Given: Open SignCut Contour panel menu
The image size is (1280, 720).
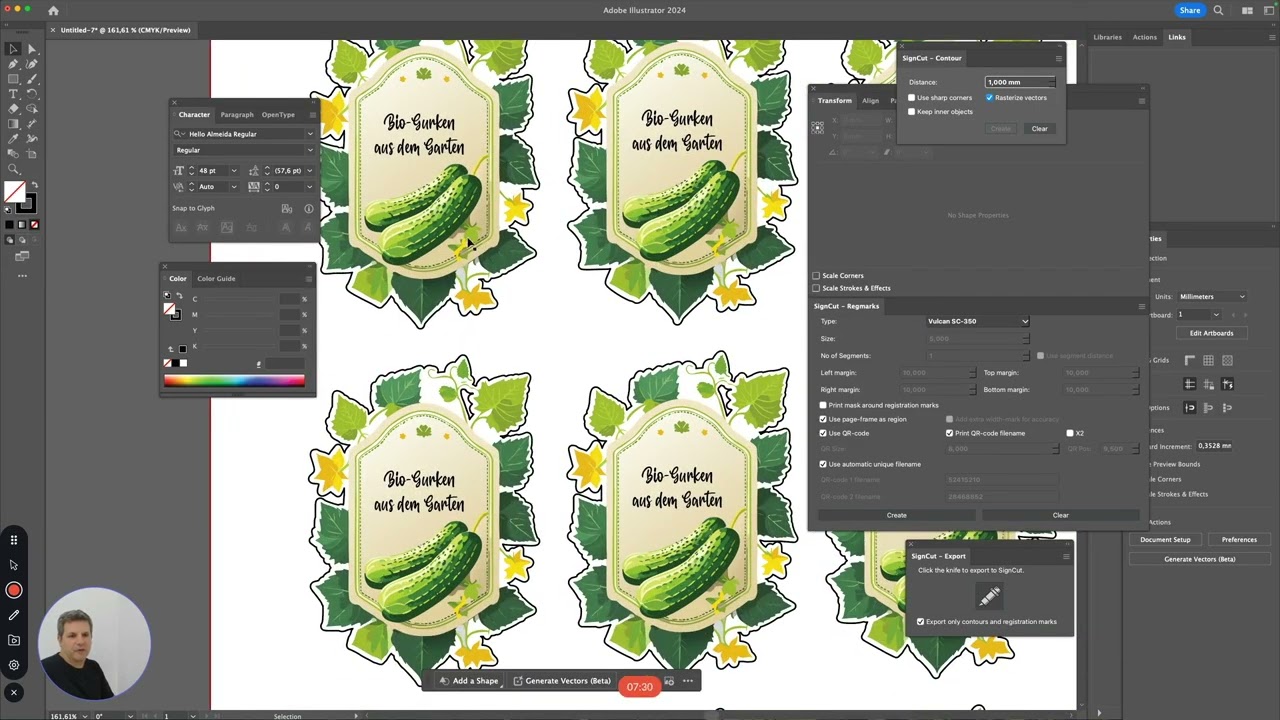Looking at the screenshot, I should pos(1059,58).
